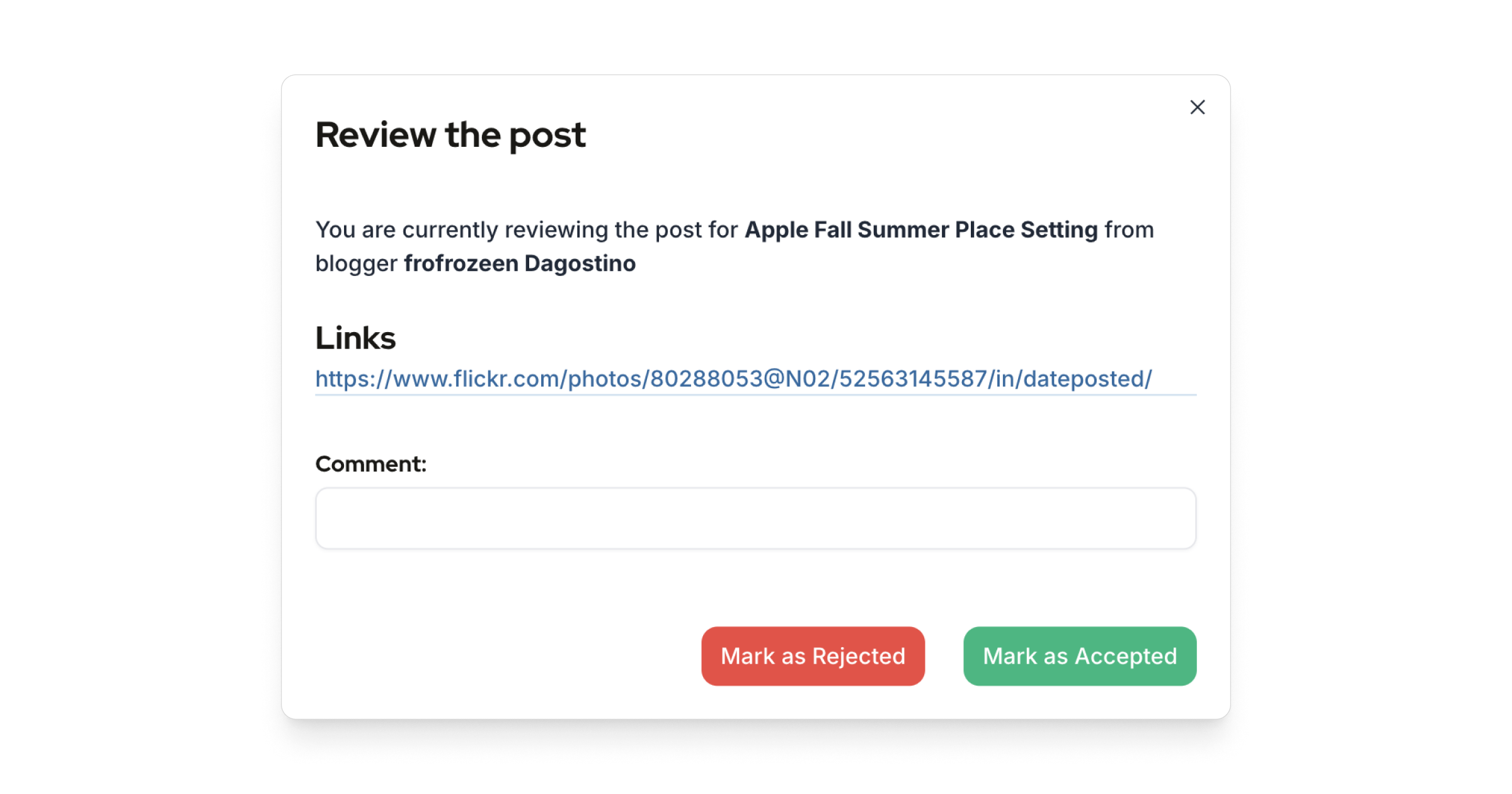This screenshot has width=1512, height=794.
Task: Click the 'Comment:' field label
Action: click(x=370, y=464)
